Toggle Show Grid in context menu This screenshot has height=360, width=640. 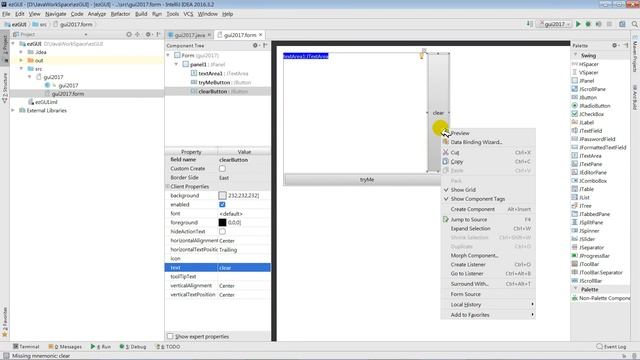point(488,190)
